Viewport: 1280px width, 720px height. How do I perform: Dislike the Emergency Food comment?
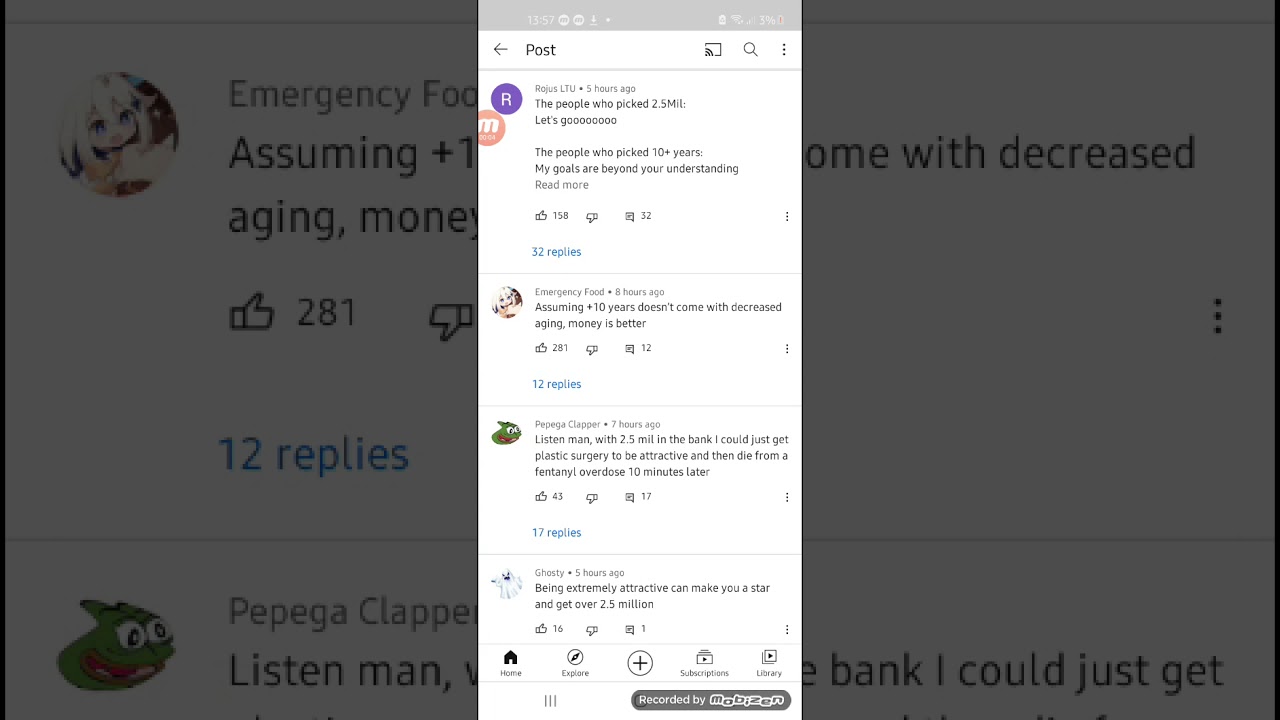click(592, 349)
